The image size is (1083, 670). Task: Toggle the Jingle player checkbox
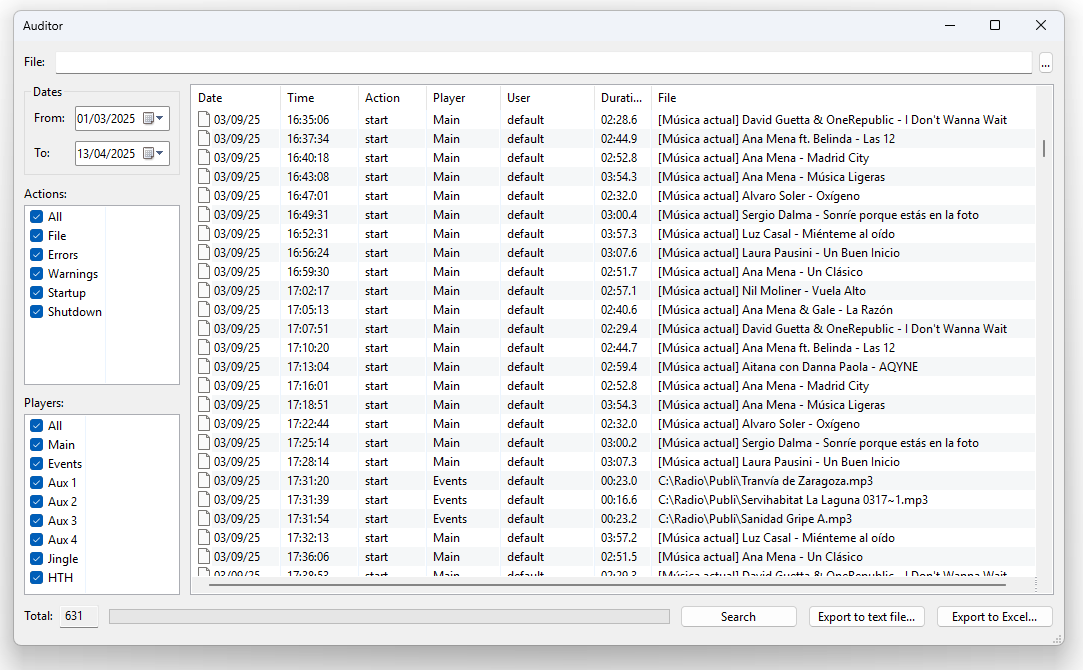pyautogui.click(x=37, y=559)
